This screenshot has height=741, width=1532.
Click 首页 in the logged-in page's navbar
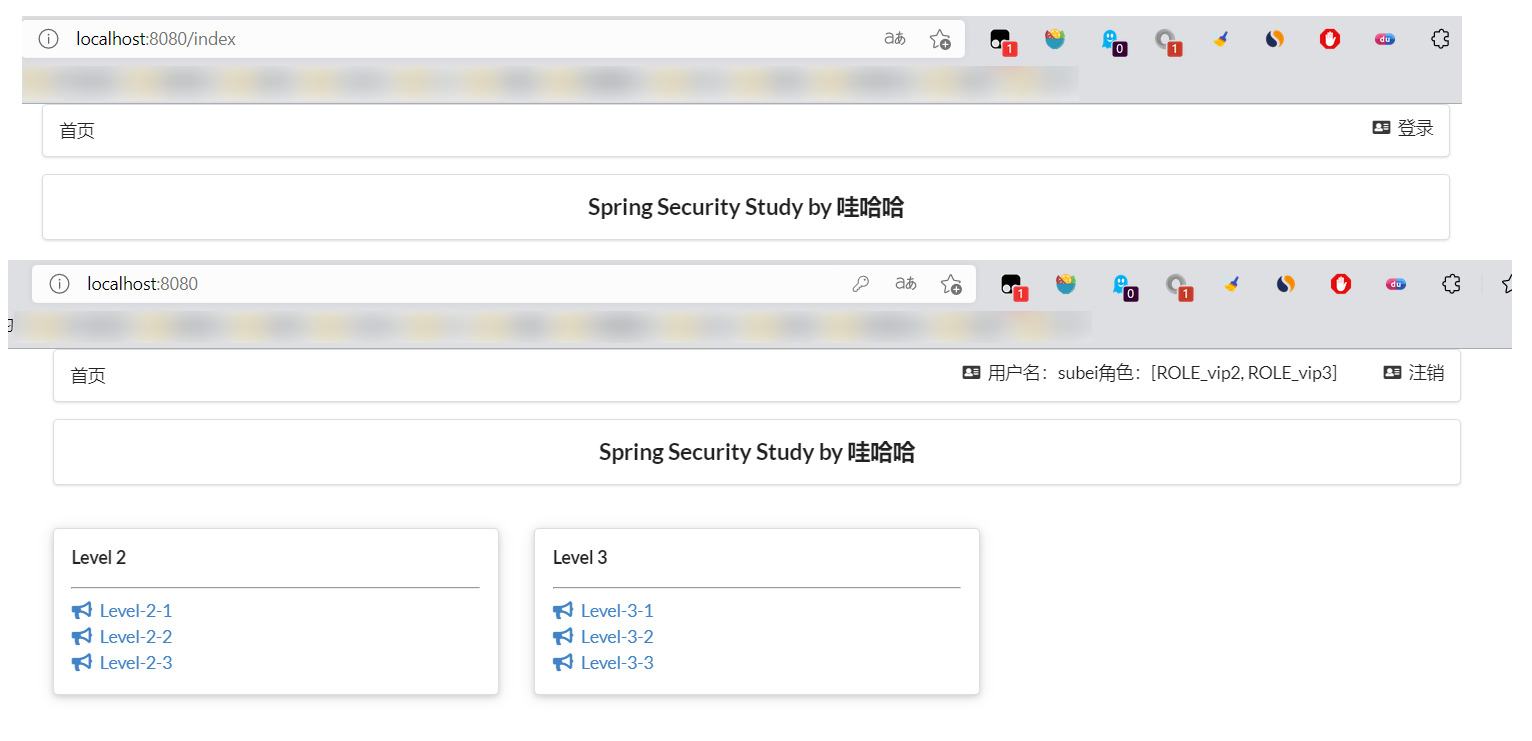(x=88, y=376)
